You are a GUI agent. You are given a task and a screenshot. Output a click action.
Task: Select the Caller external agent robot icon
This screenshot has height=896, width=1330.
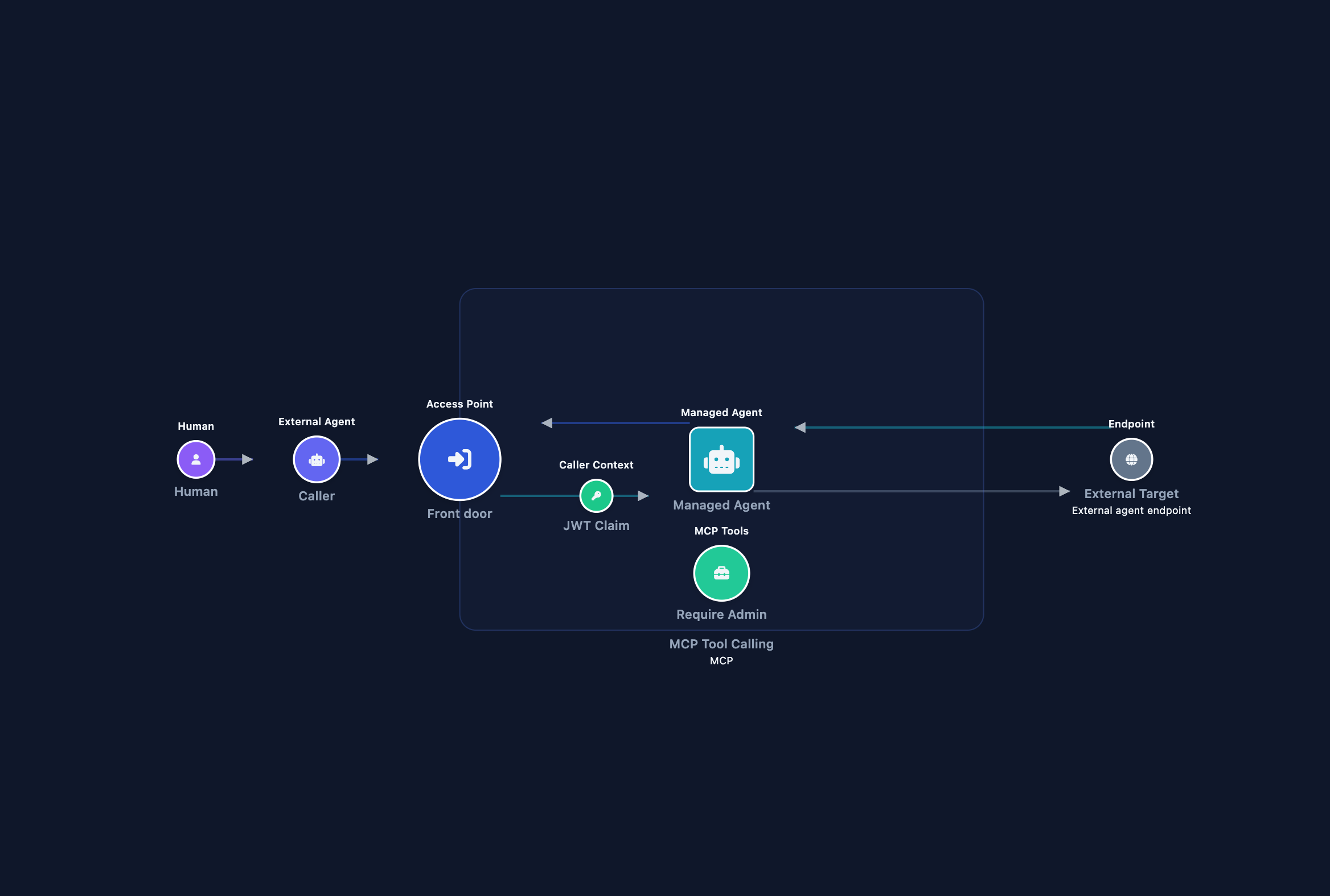click(317, 459)
